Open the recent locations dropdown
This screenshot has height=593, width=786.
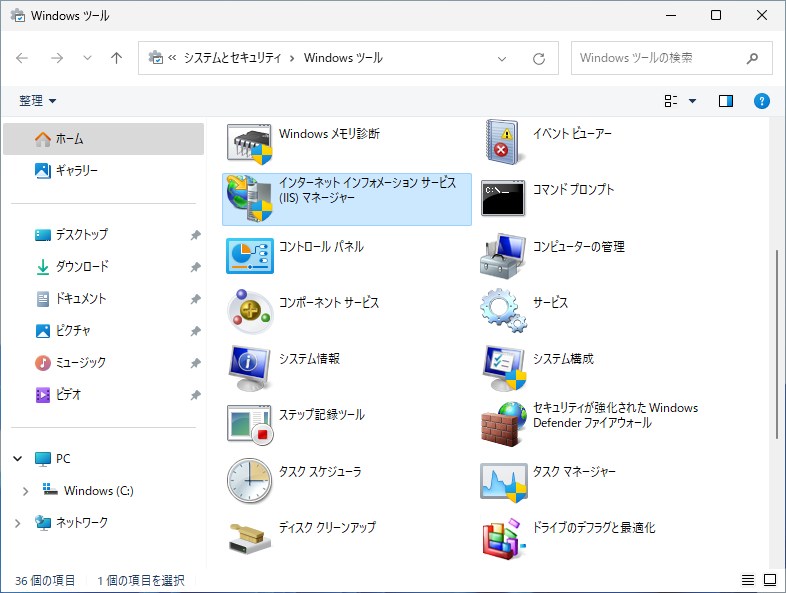(x=87, y=58)
